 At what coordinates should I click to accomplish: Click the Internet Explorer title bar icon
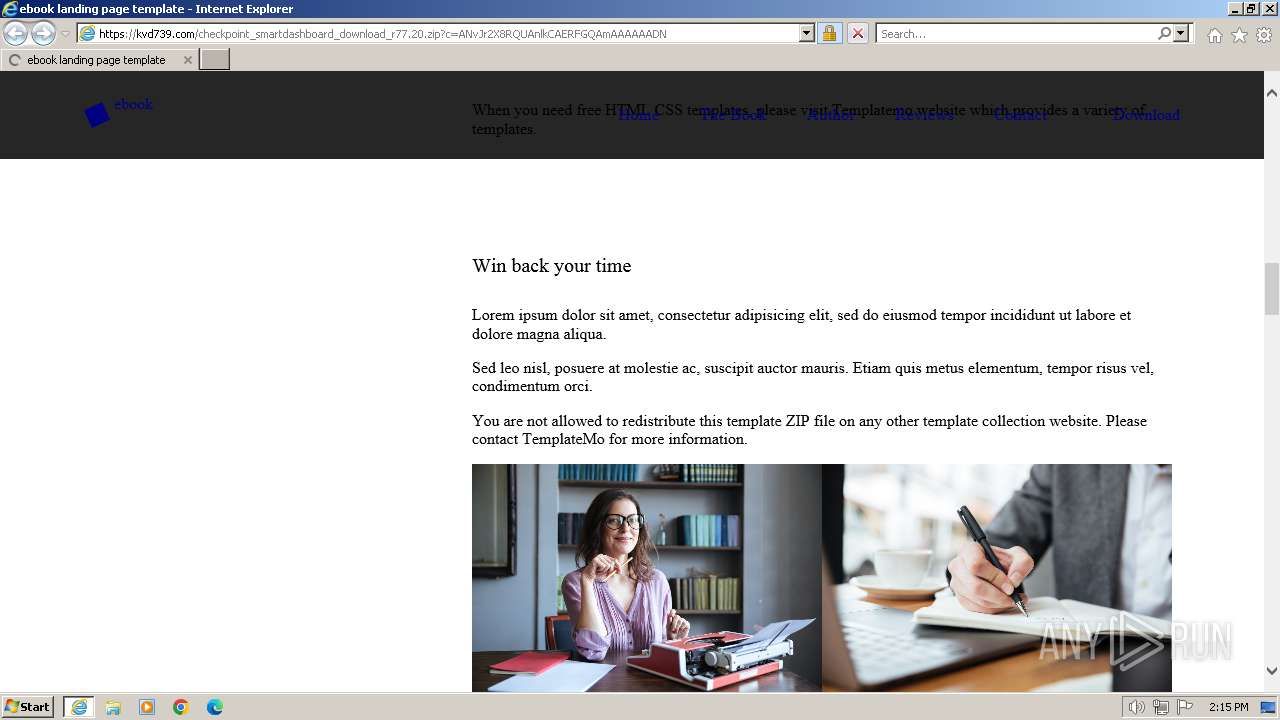coord(10,9)
